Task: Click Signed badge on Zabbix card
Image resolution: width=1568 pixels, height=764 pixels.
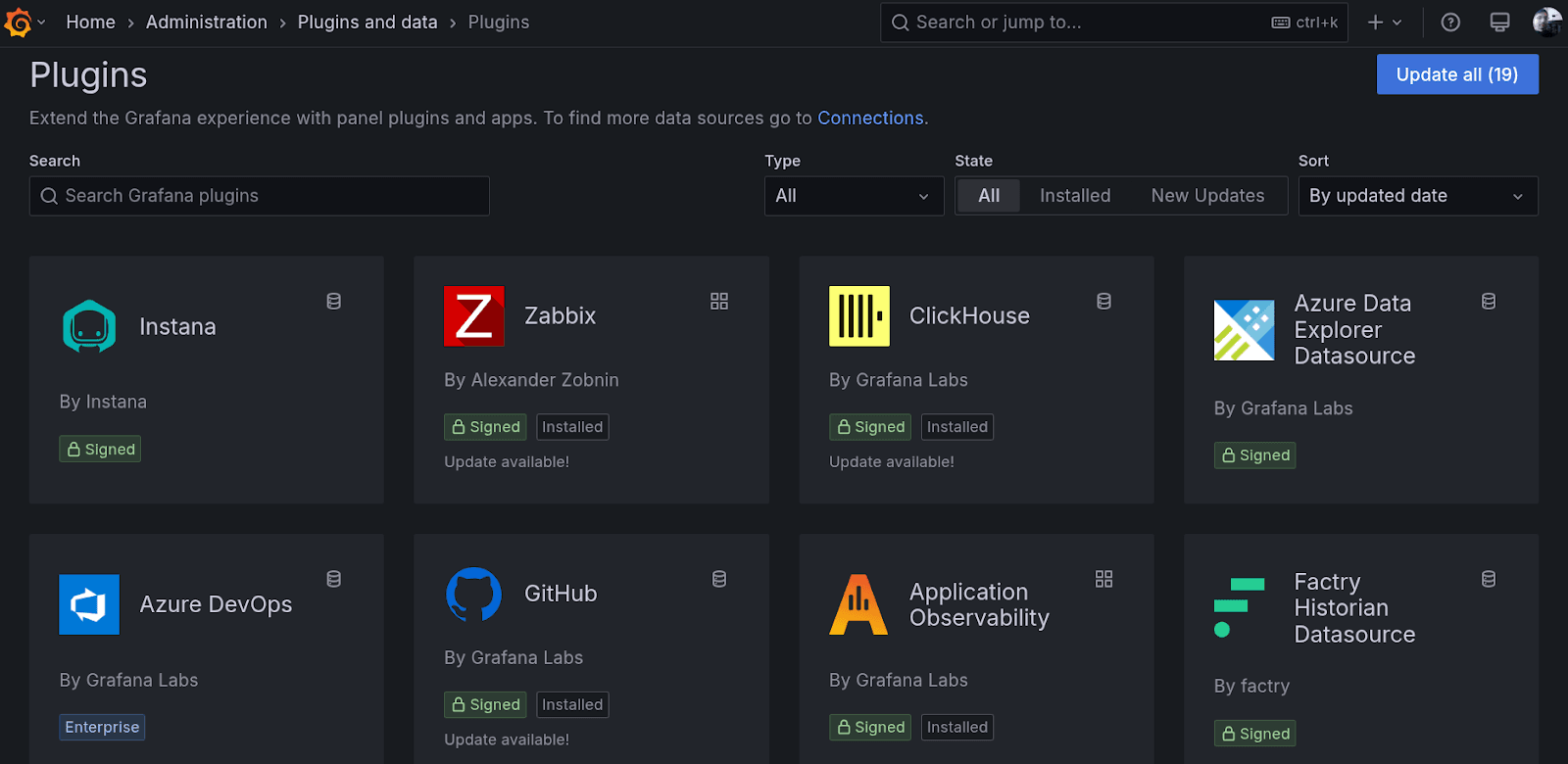Action: click(x=485, y=427)
